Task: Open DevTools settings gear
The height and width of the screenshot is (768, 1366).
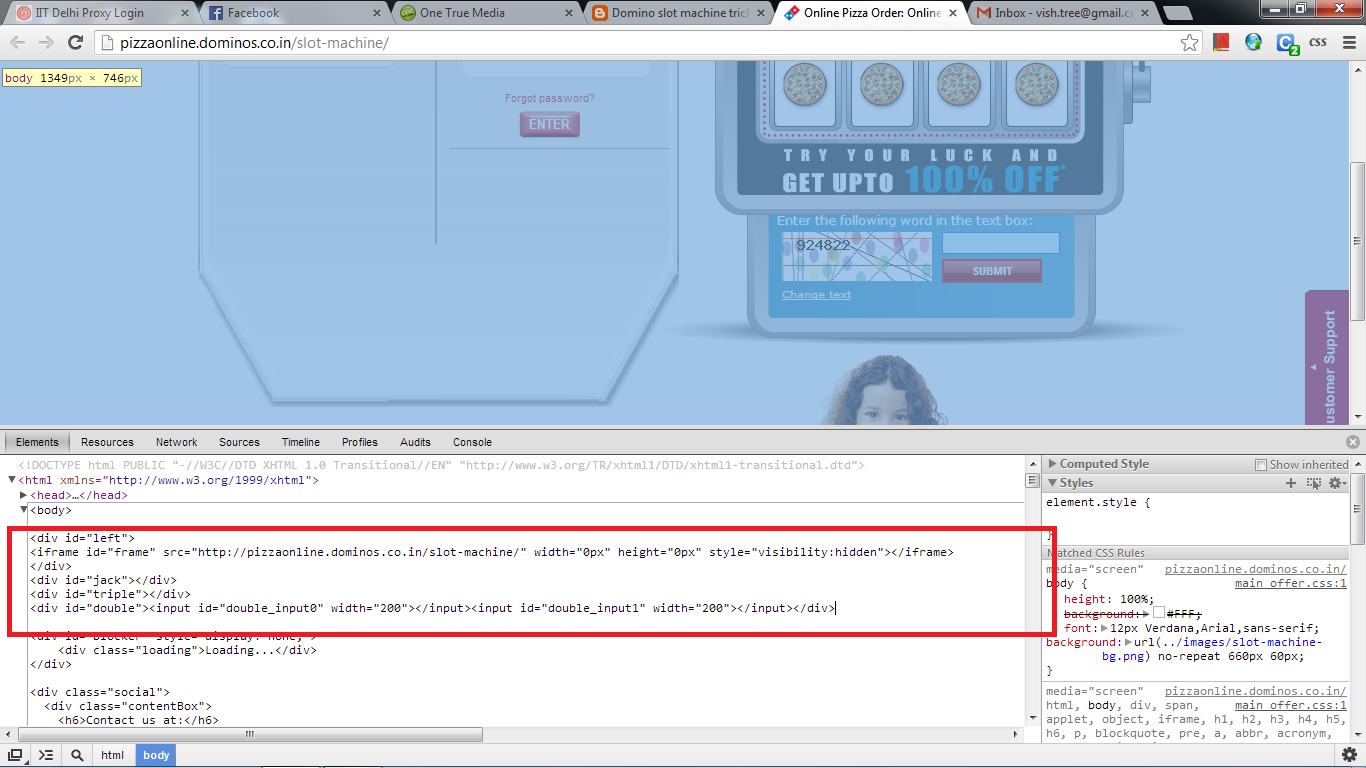Action: [1349, 755]
